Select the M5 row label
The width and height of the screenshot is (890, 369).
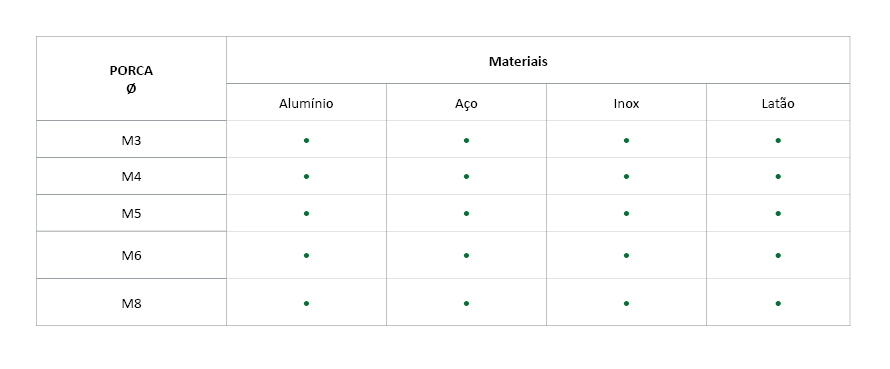click(132, 213)
